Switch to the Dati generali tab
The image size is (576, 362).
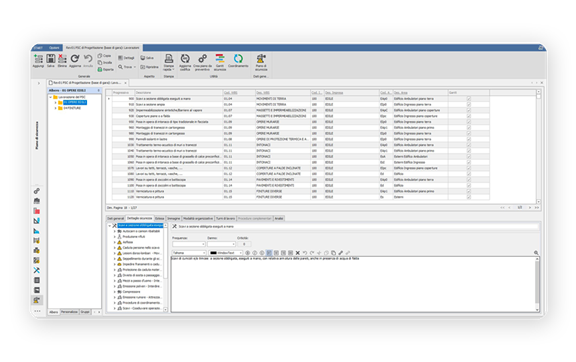[116, 218]
